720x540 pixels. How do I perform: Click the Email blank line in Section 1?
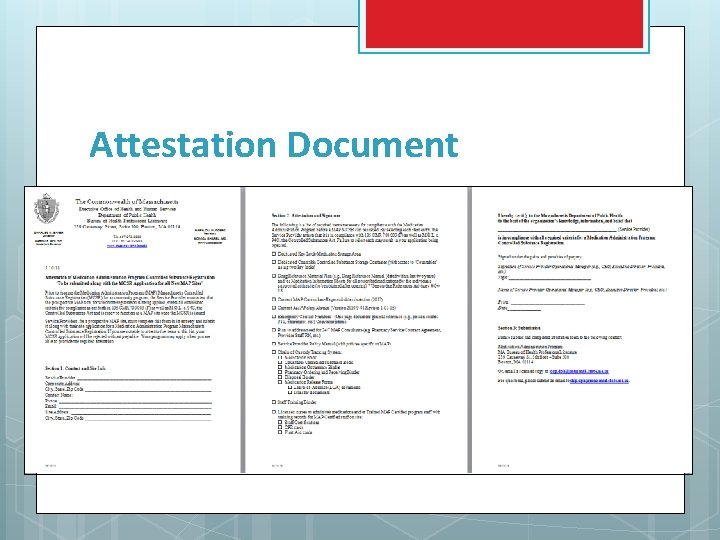[x=135, y=407]
